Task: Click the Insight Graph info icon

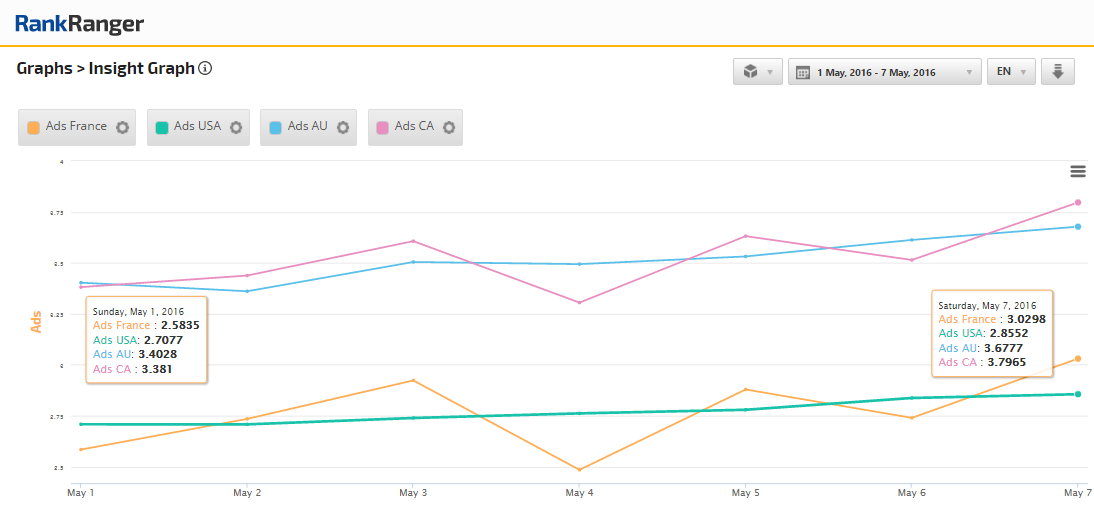Action: click(x=205, y=69)
